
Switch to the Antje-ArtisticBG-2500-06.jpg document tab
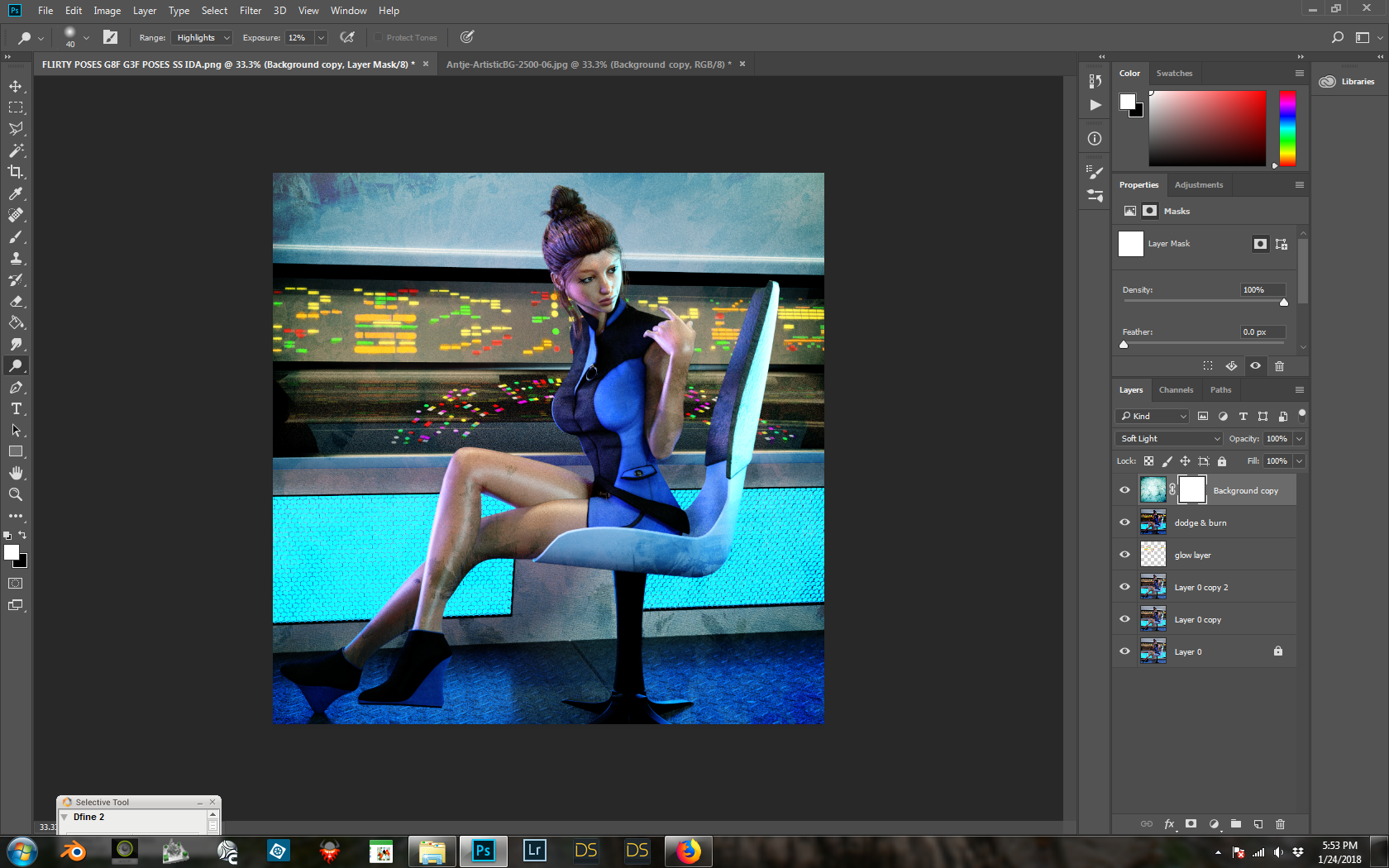pos(588,64)
